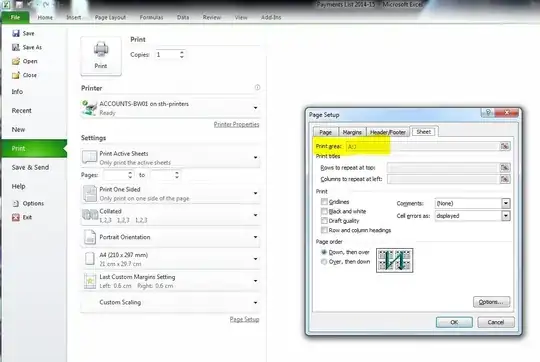The image size is (540, 362).
Task: Open the Cell errors as dropdown
Action: click(x=506, y=216)
